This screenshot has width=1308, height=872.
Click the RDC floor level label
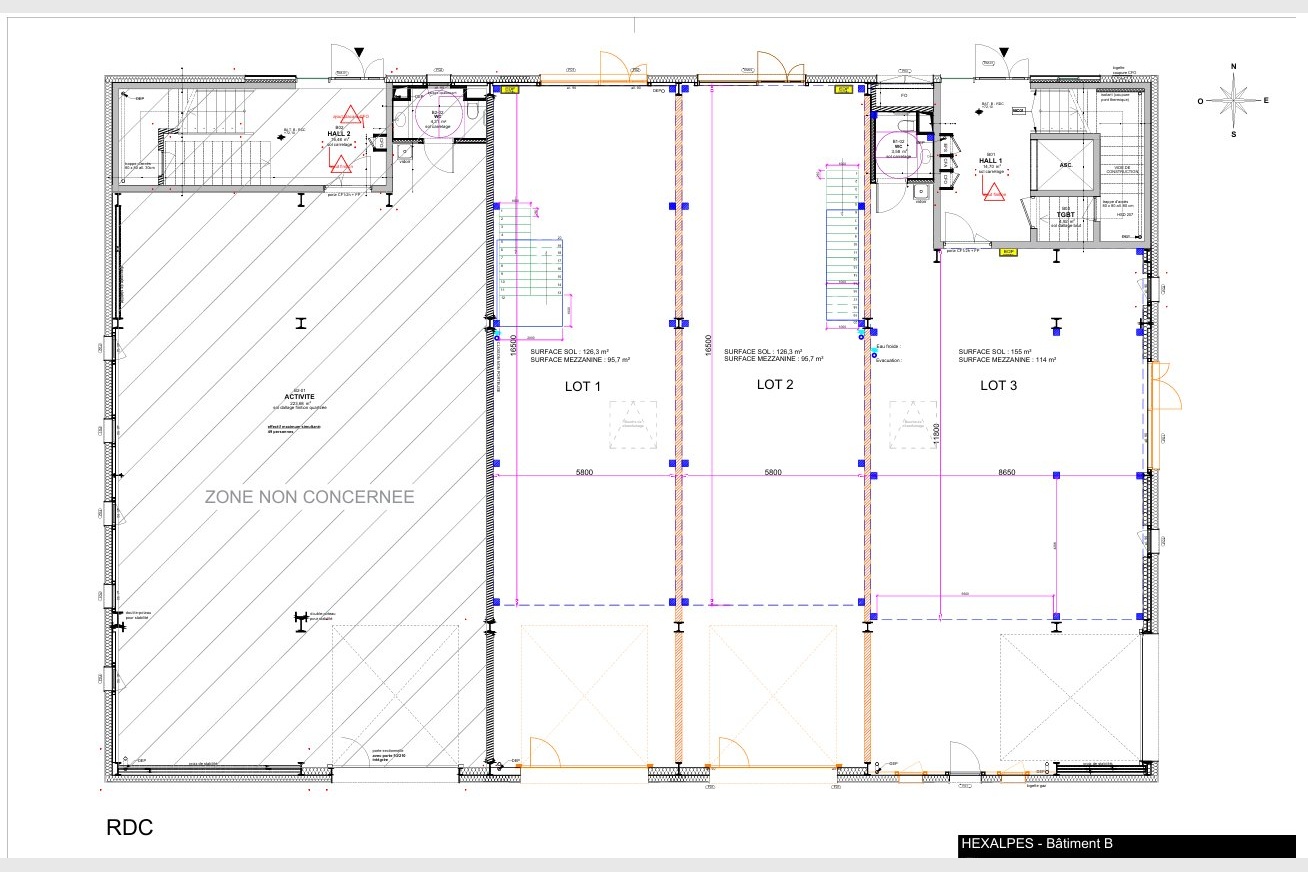[129, 829]
